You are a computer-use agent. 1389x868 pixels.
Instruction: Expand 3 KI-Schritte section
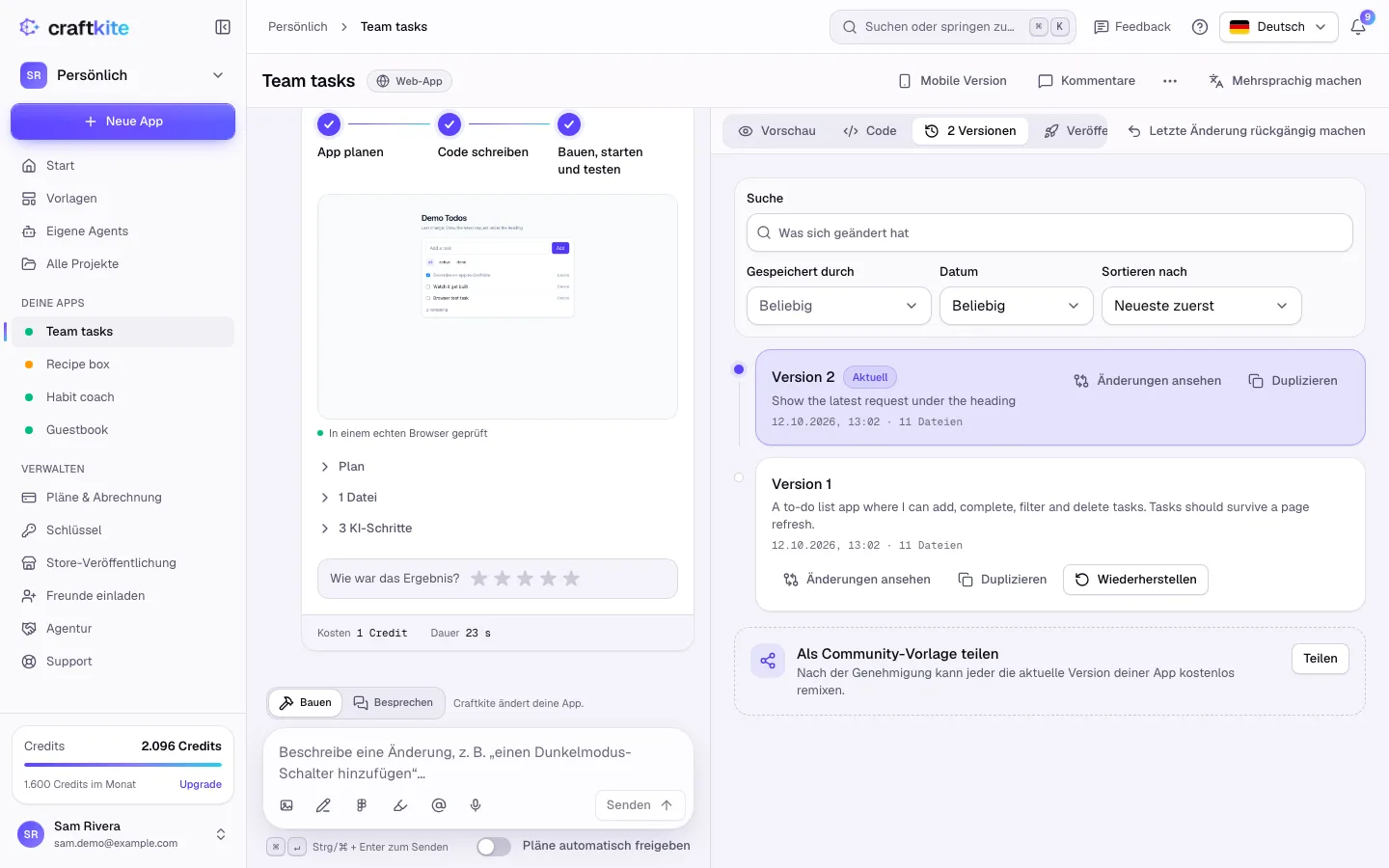tap(367, 529)
